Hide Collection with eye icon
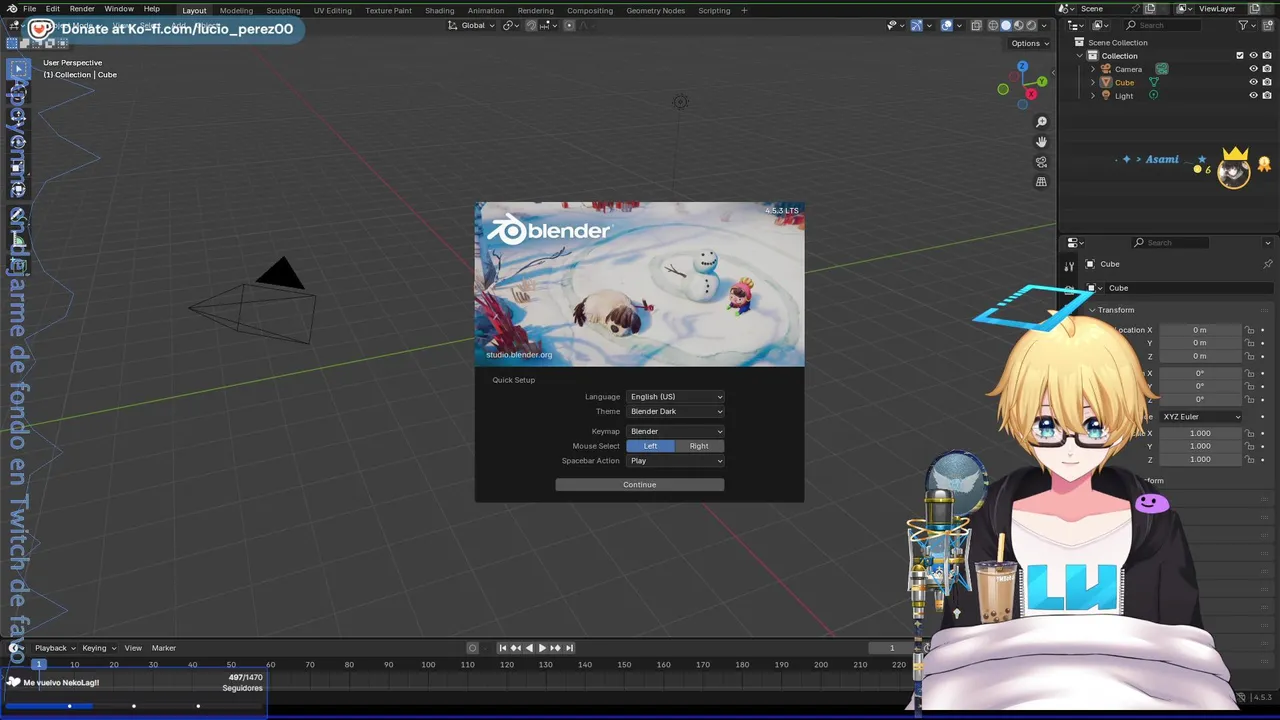This screenshot has height=720, width=1280. (1253, 56)
